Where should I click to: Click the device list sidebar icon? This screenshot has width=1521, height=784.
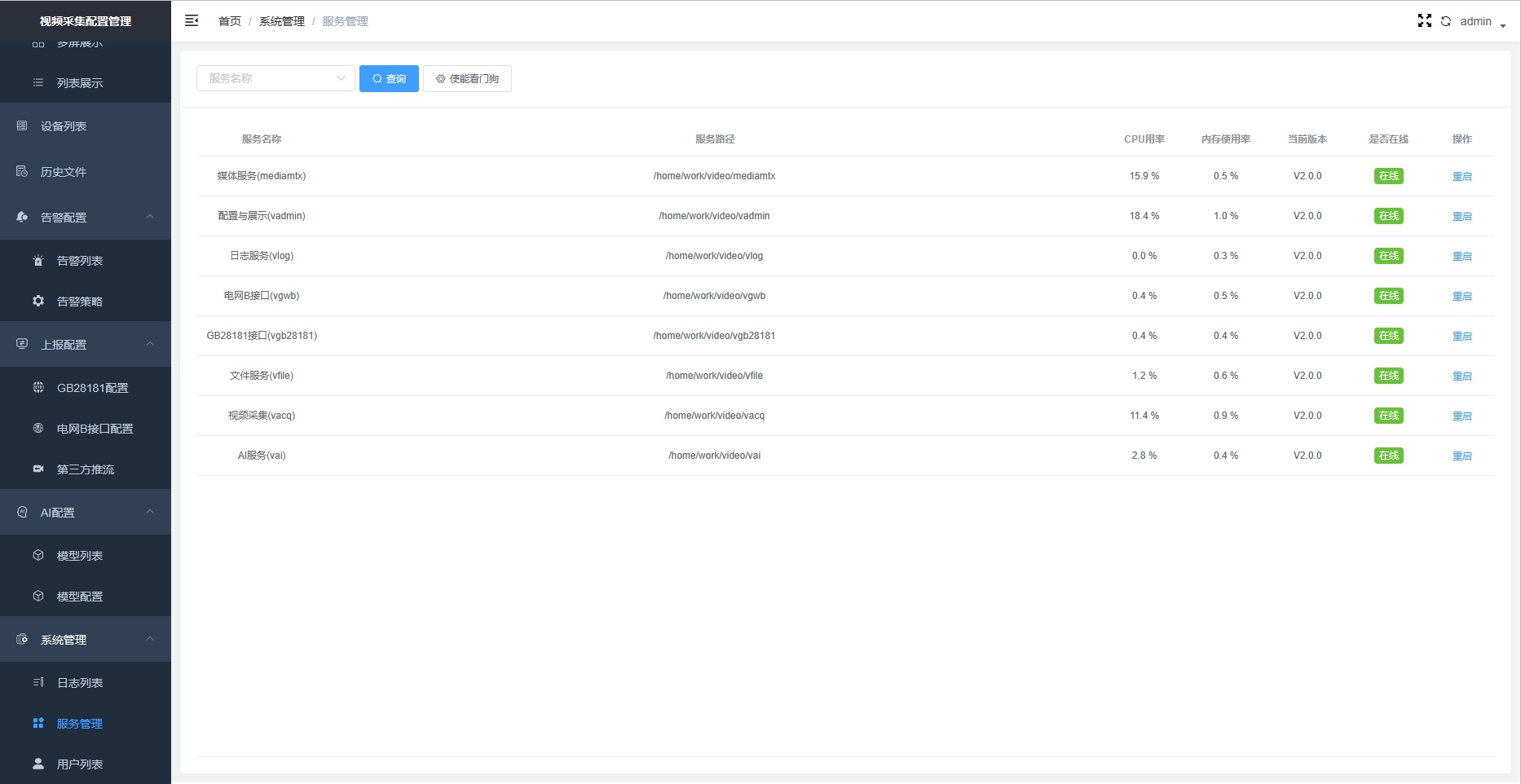click(22, 126)
